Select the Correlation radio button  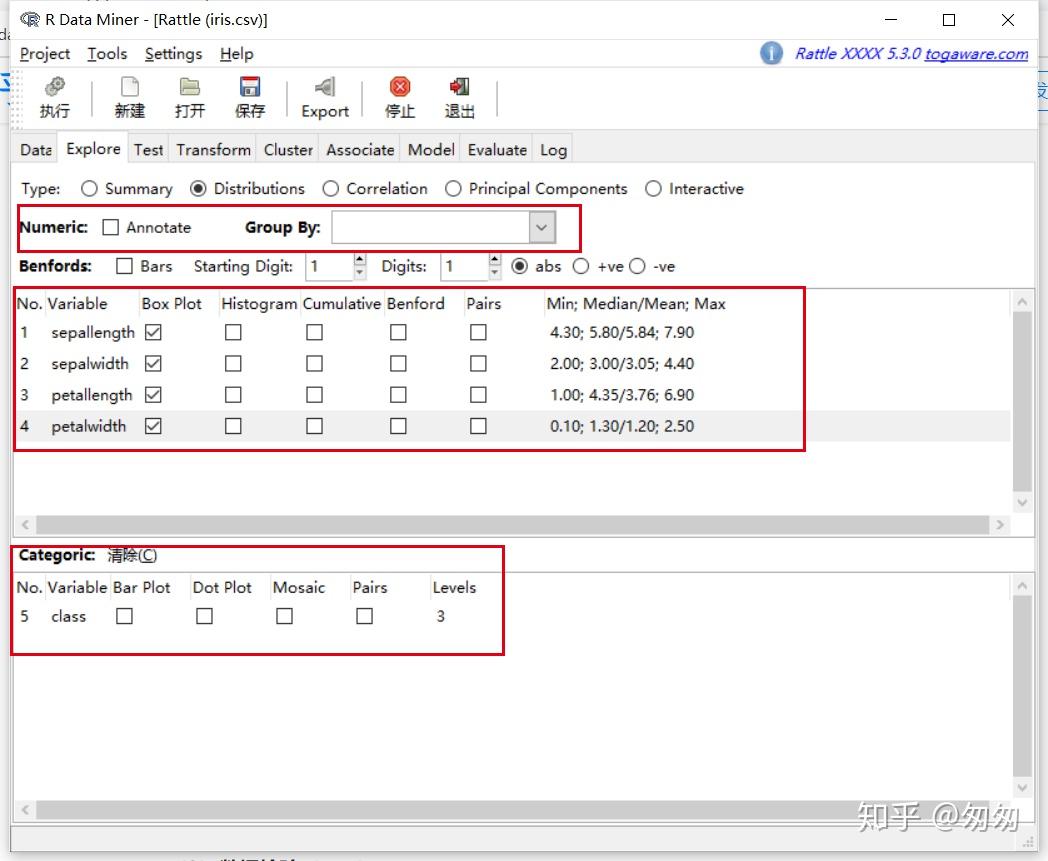pos(331,189)
